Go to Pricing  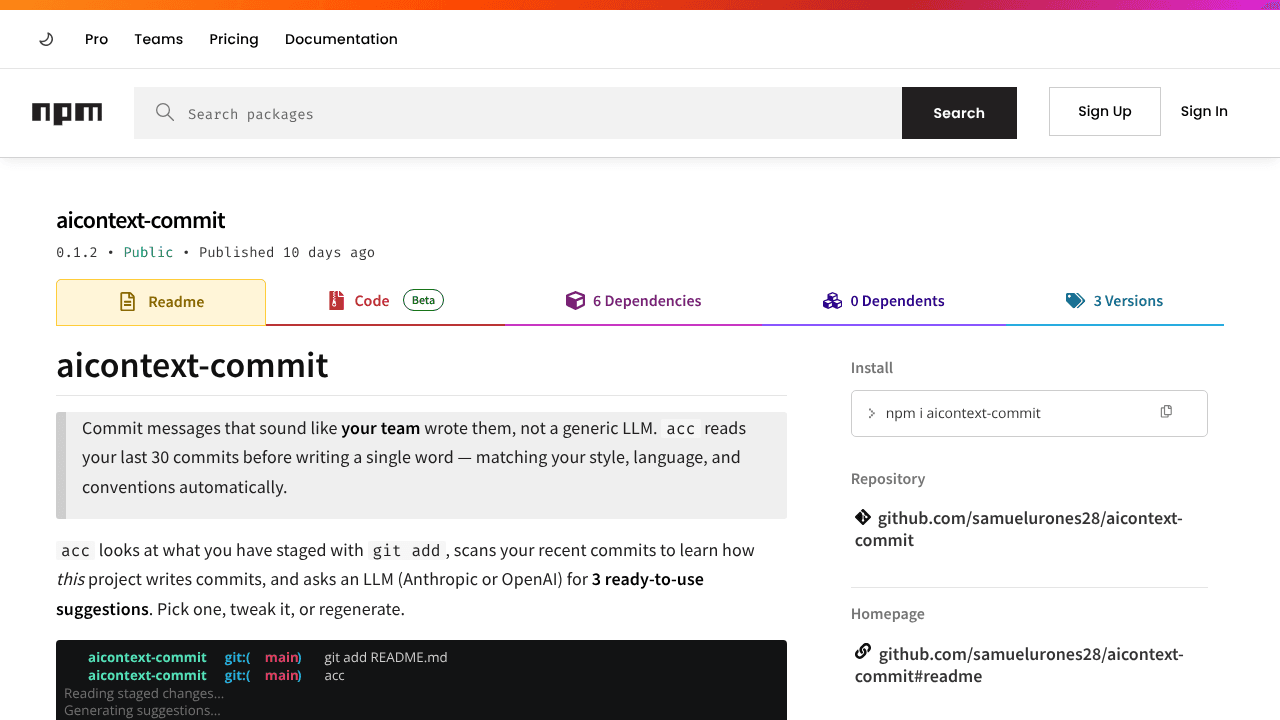234,39
